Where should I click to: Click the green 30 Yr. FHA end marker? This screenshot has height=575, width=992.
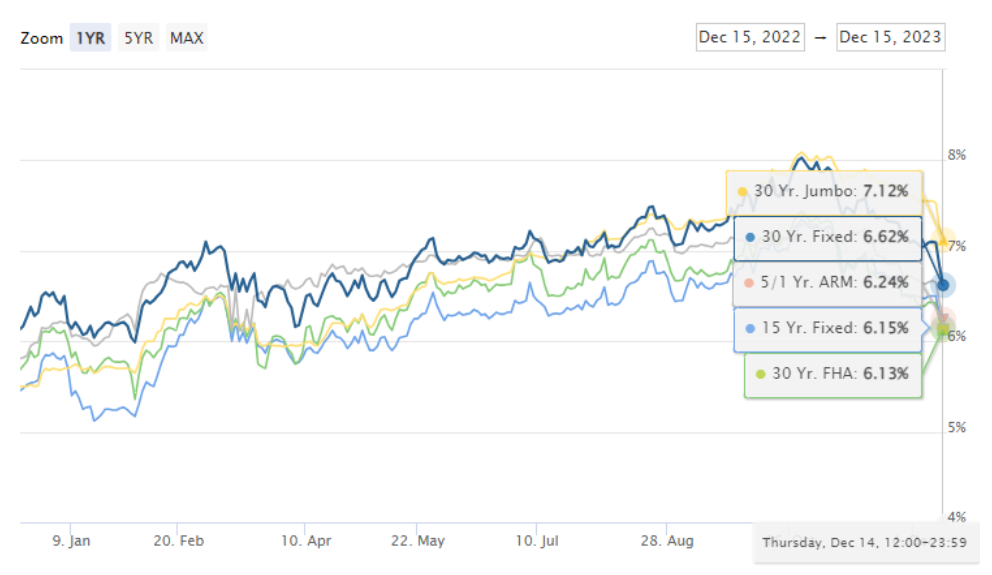[x=943, y=330]
